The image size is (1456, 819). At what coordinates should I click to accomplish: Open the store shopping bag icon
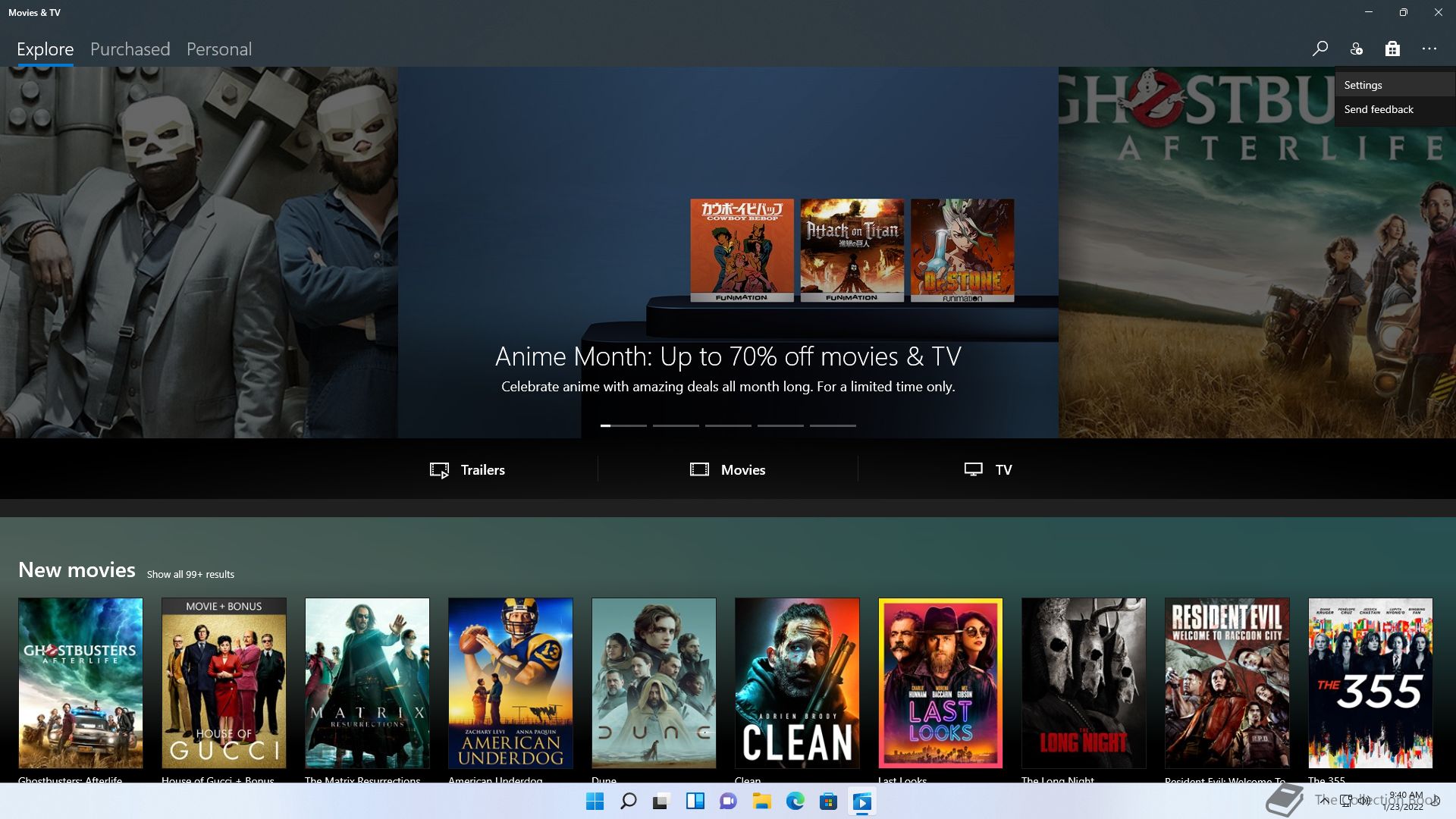1392,49
